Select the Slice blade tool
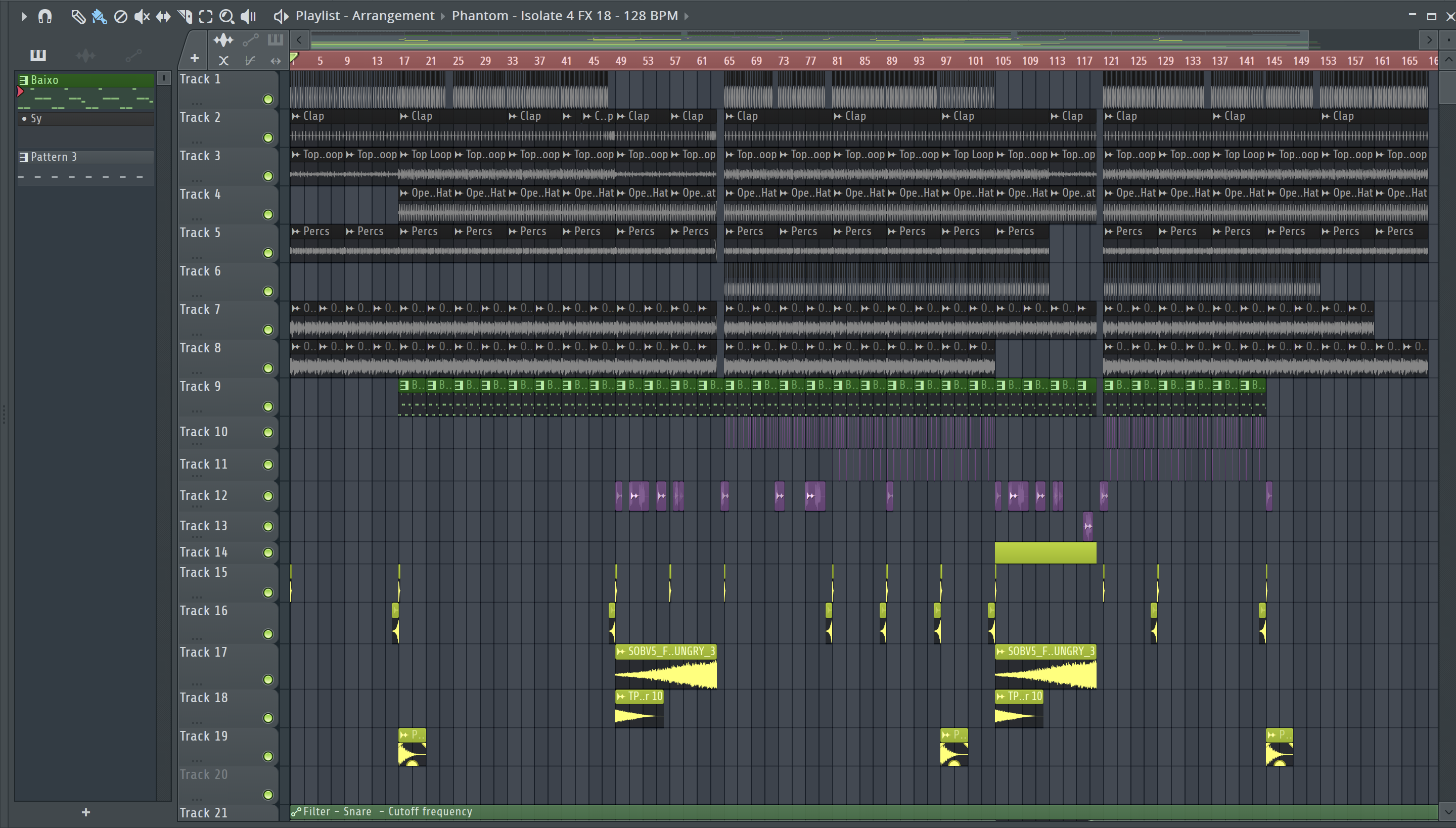This screenshot has height=828, width=1456. 185,17
